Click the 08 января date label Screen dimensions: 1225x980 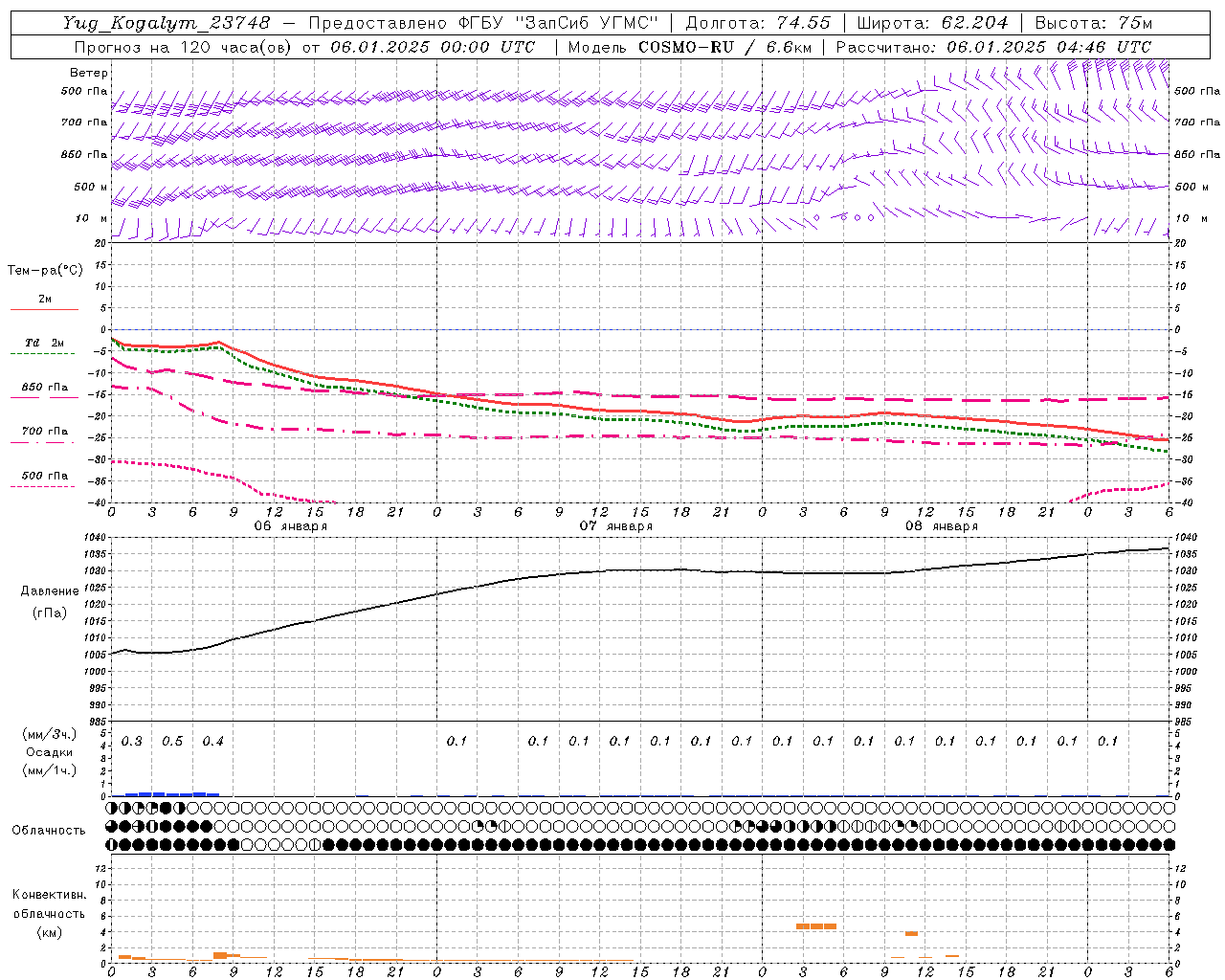click(941, 526)
